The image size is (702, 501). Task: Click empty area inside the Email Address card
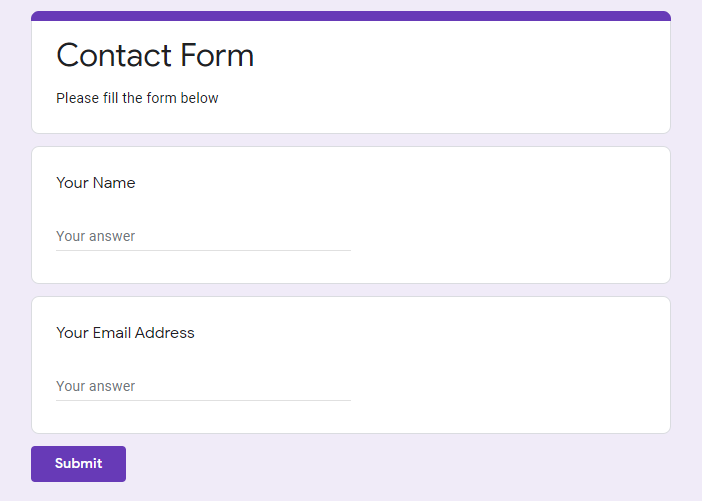[x=510, y=365]
